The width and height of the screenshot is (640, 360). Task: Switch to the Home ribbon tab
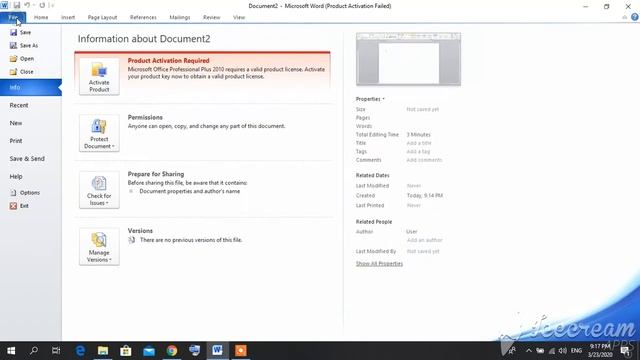pos(41,18)
